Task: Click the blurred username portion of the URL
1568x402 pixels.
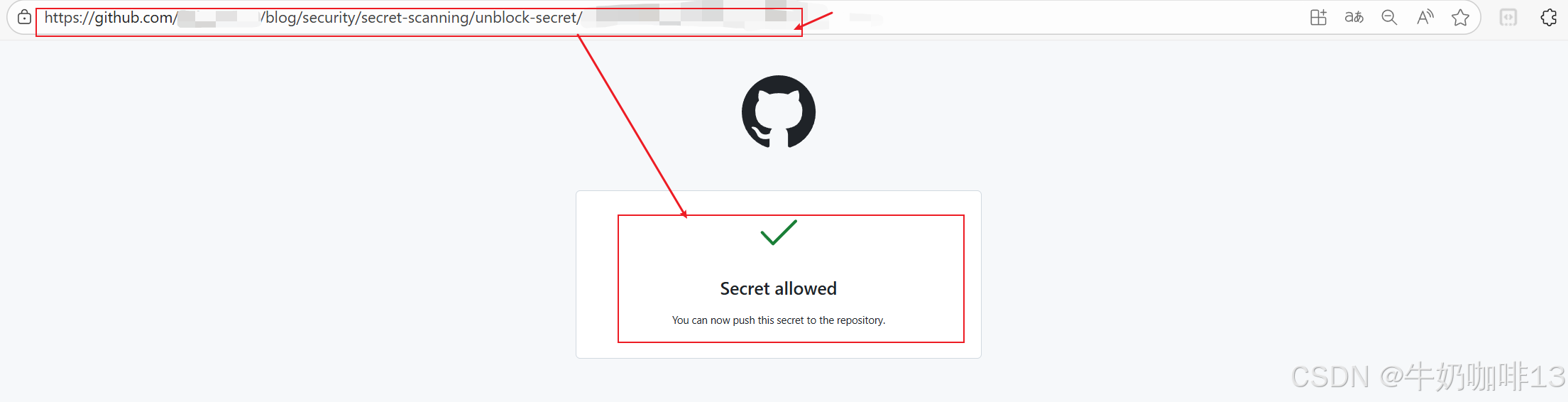Action: pyautogui.click(x=218, y=18)
